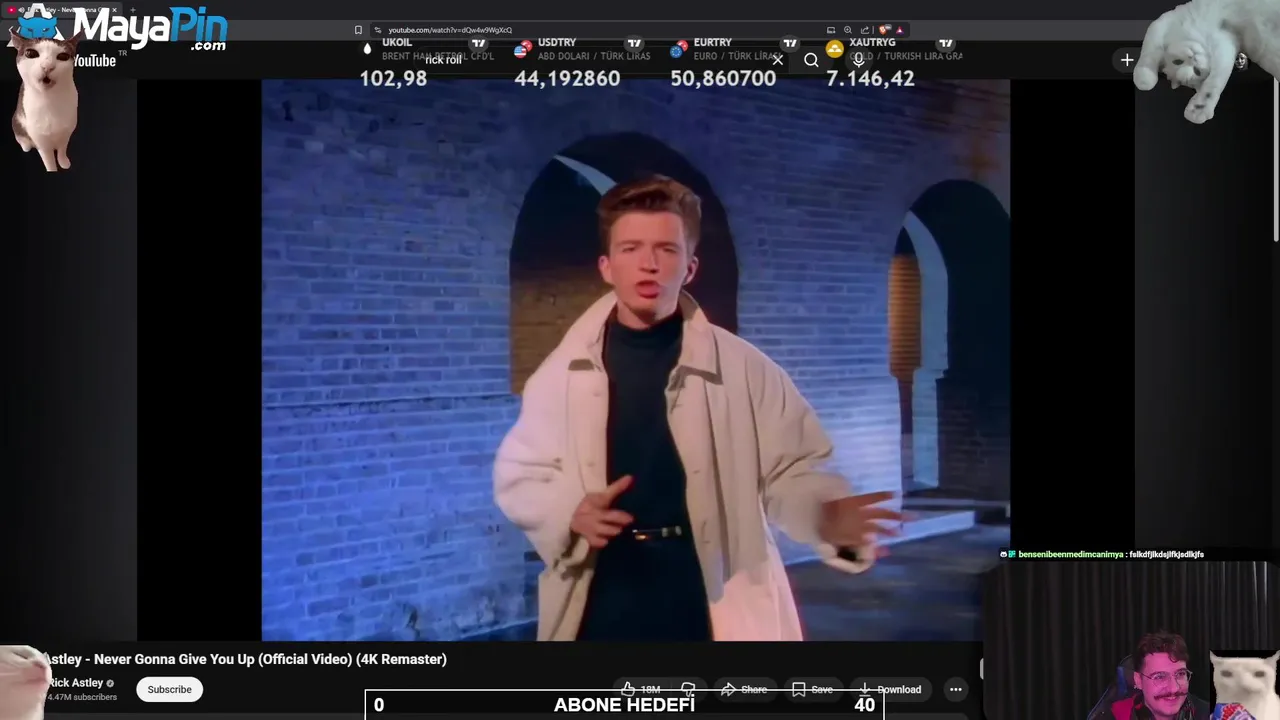This screenshot has width=1280, height=720.
Task: Close the Rick Astley browser tab
Action: [x=114, y=10]
